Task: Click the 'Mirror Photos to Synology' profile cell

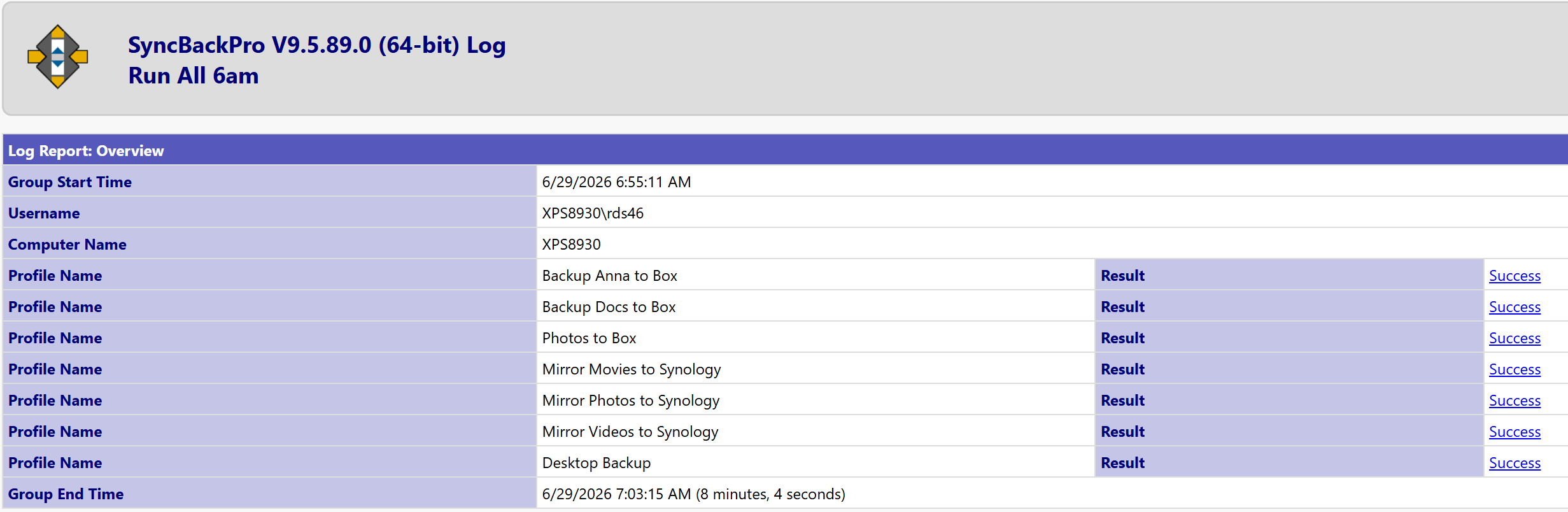Action: coord(816,401)
